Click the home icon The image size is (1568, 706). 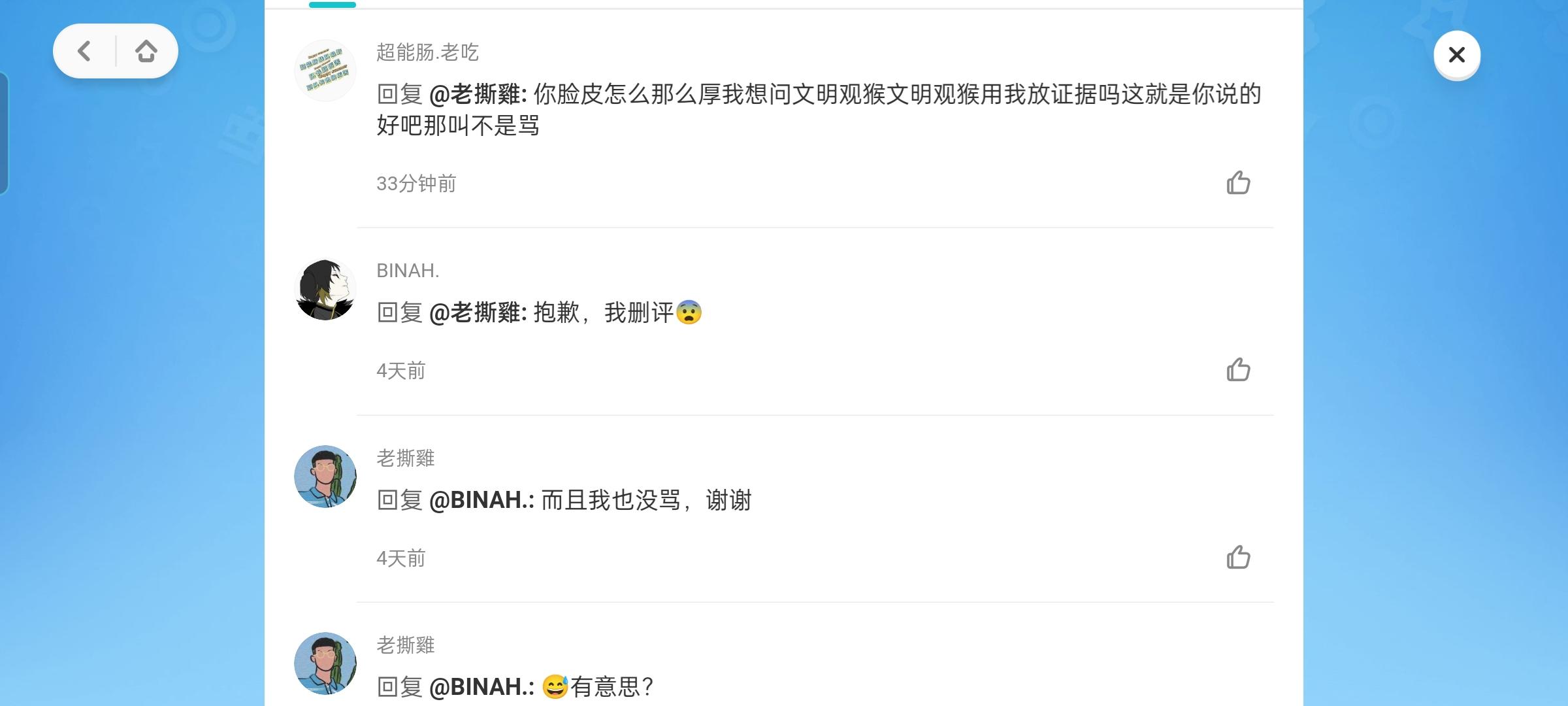(x=146, y=51)
